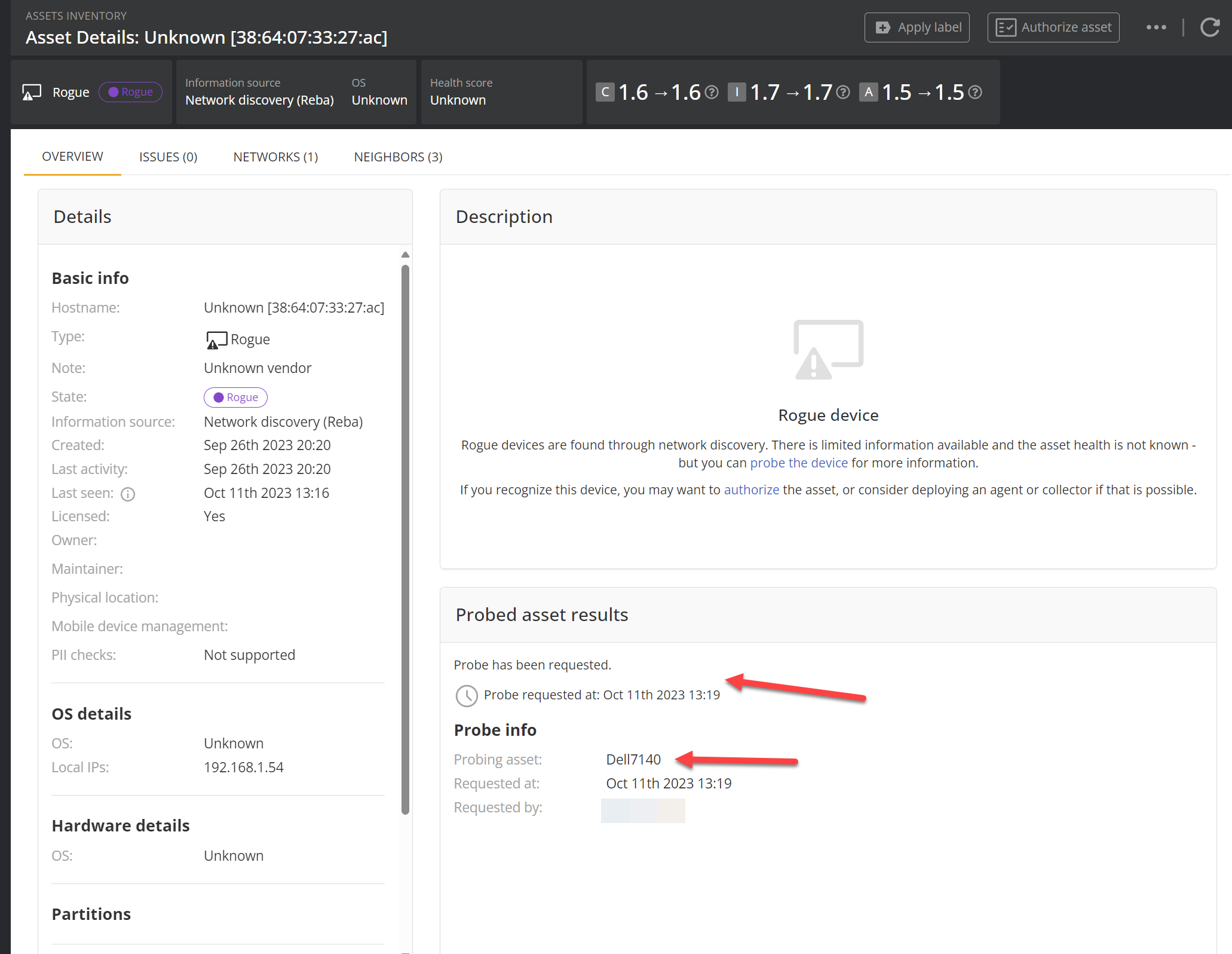The width and height of the screenshot is (1232, 954).
Task: Click the clock icon beside probe requested
Action: [x=466, y=696]
